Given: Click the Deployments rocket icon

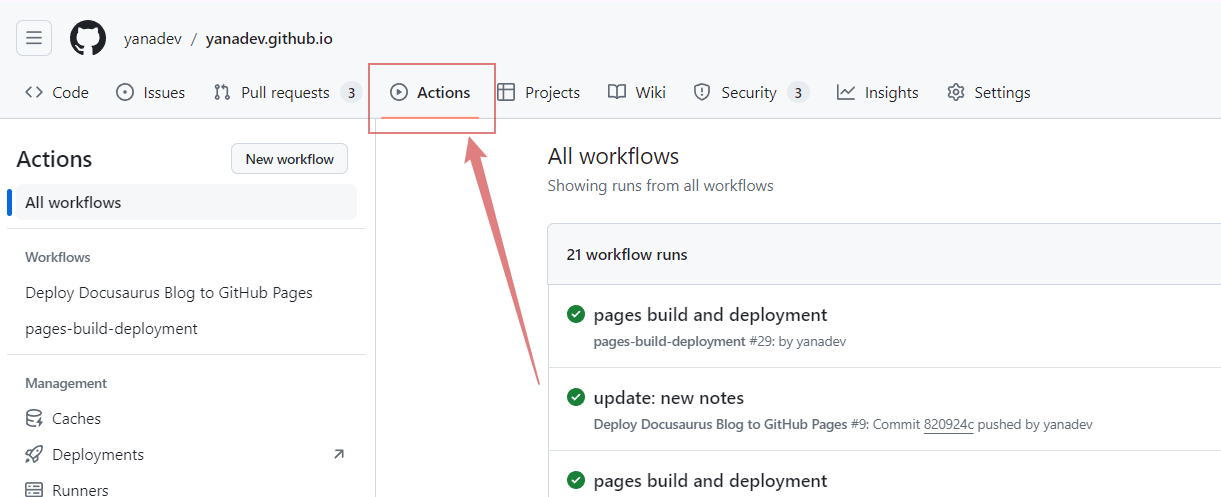Looking at the screenshot, I should click(x=34, y=454).
